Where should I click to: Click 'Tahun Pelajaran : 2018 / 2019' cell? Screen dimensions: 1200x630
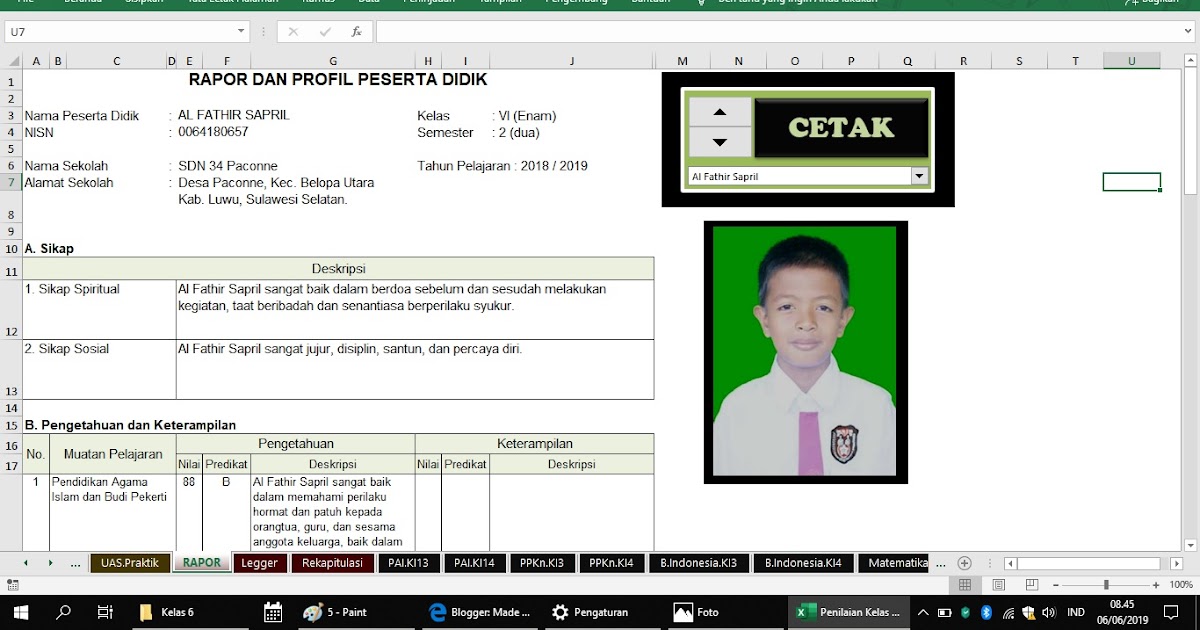503,166
